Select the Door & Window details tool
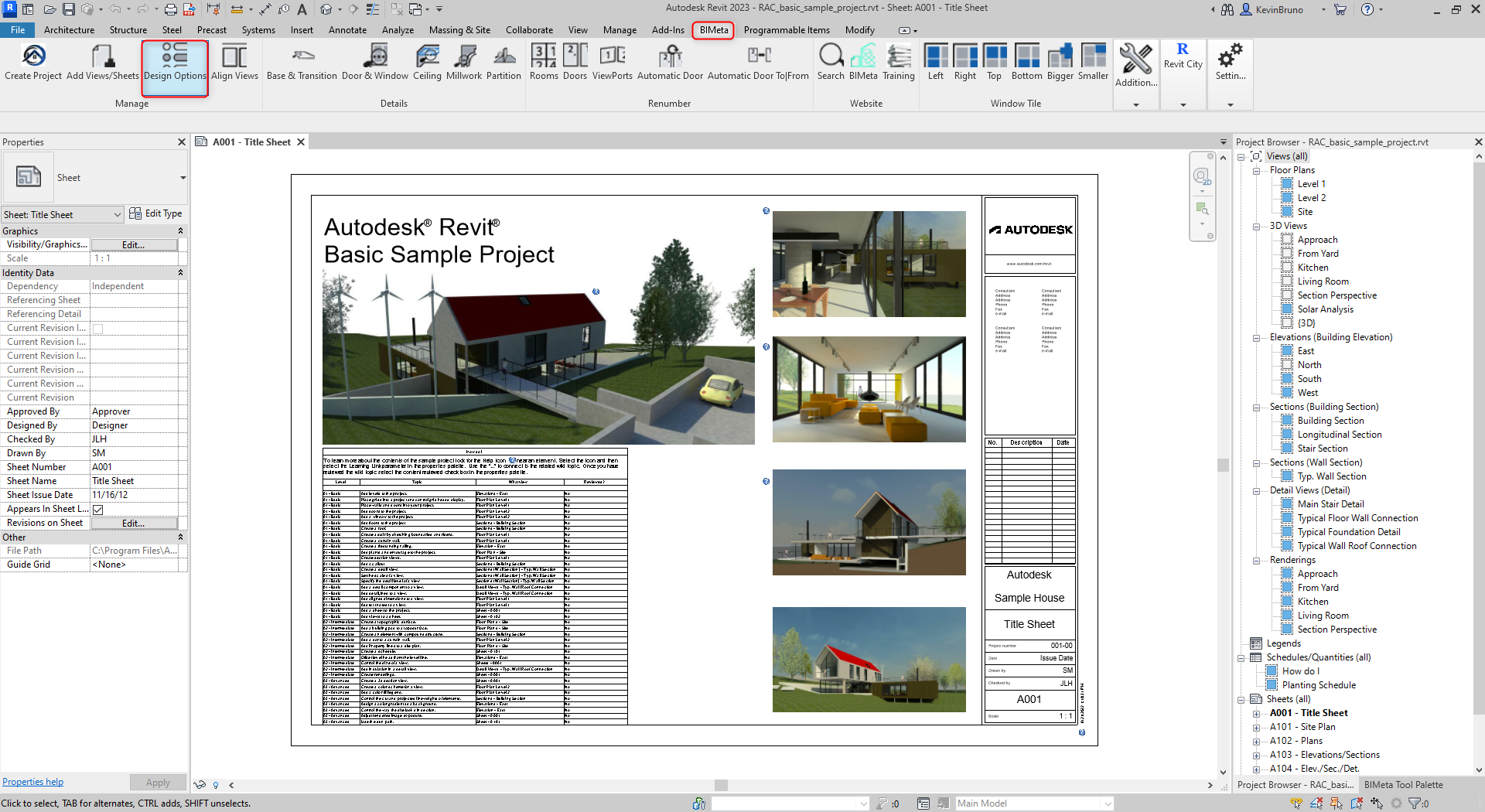 pyautogui.click(x=375, y=62)
